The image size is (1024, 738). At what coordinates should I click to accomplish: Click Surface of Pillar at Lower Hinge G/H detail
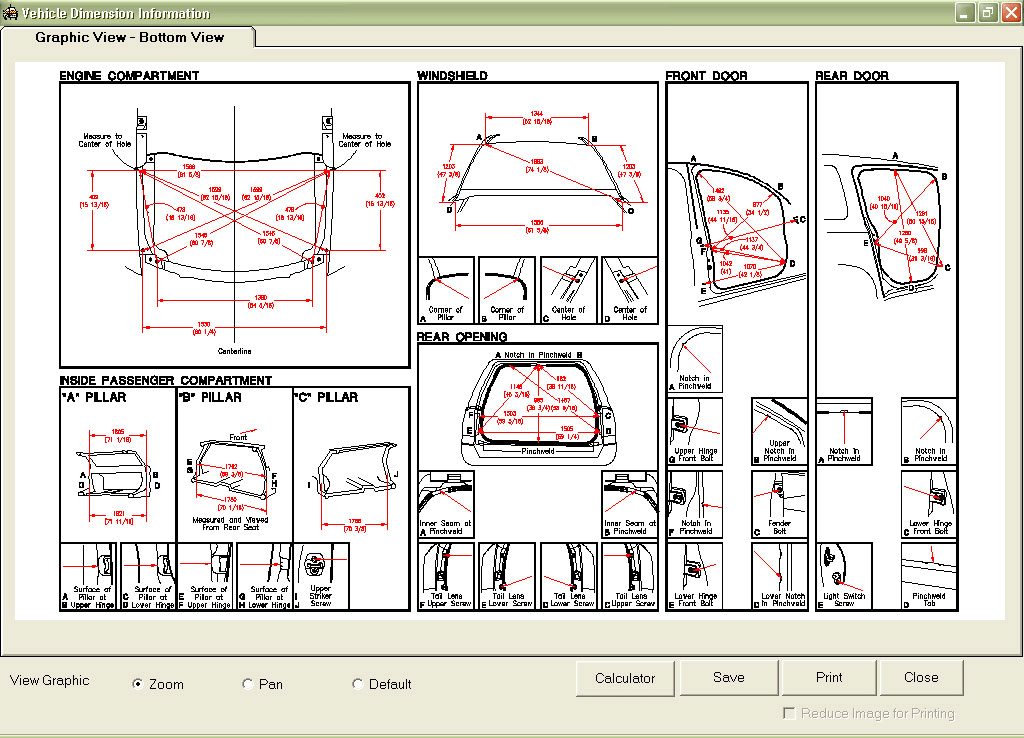pos(264,576)
